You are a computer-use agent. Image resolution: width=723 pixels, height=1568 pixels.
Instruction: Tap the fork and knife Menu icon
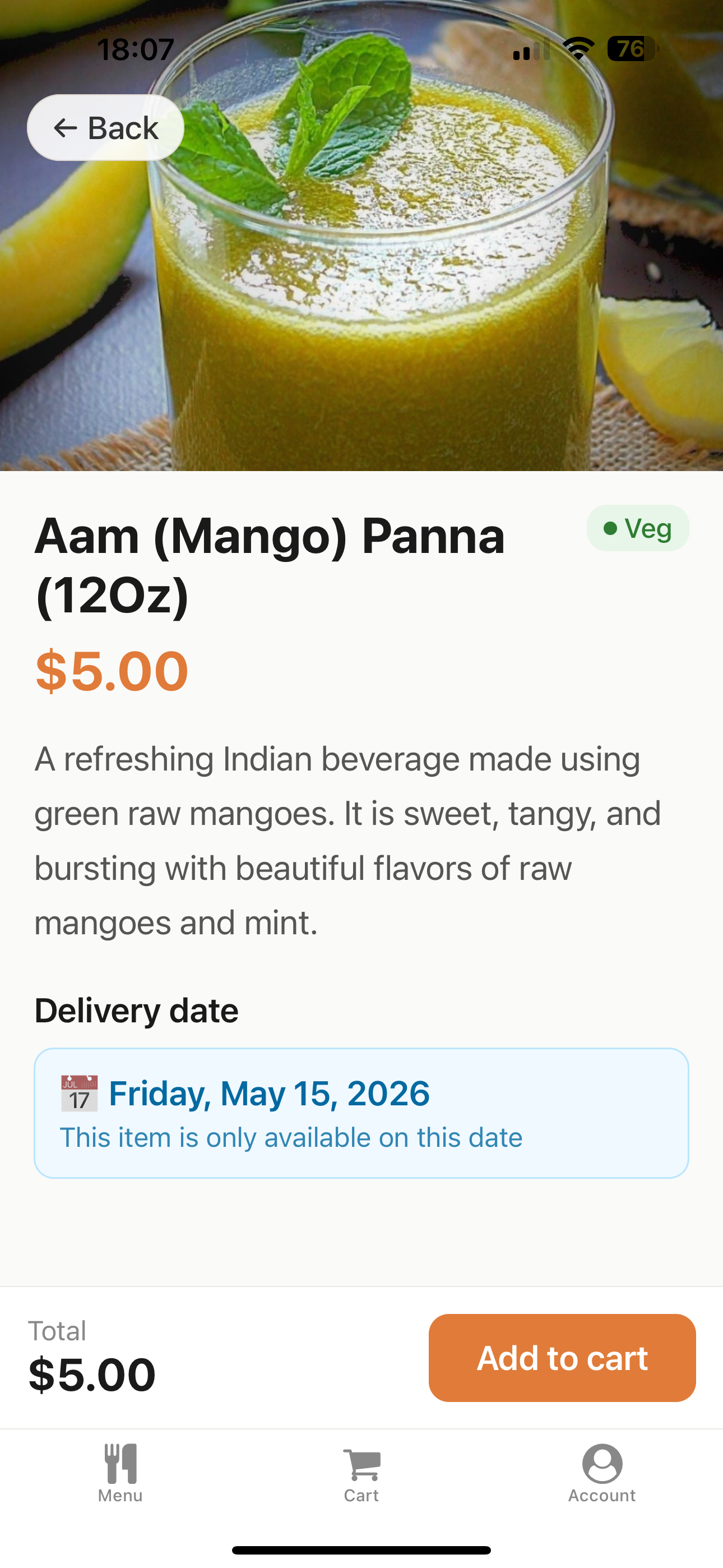point(121,1463)
